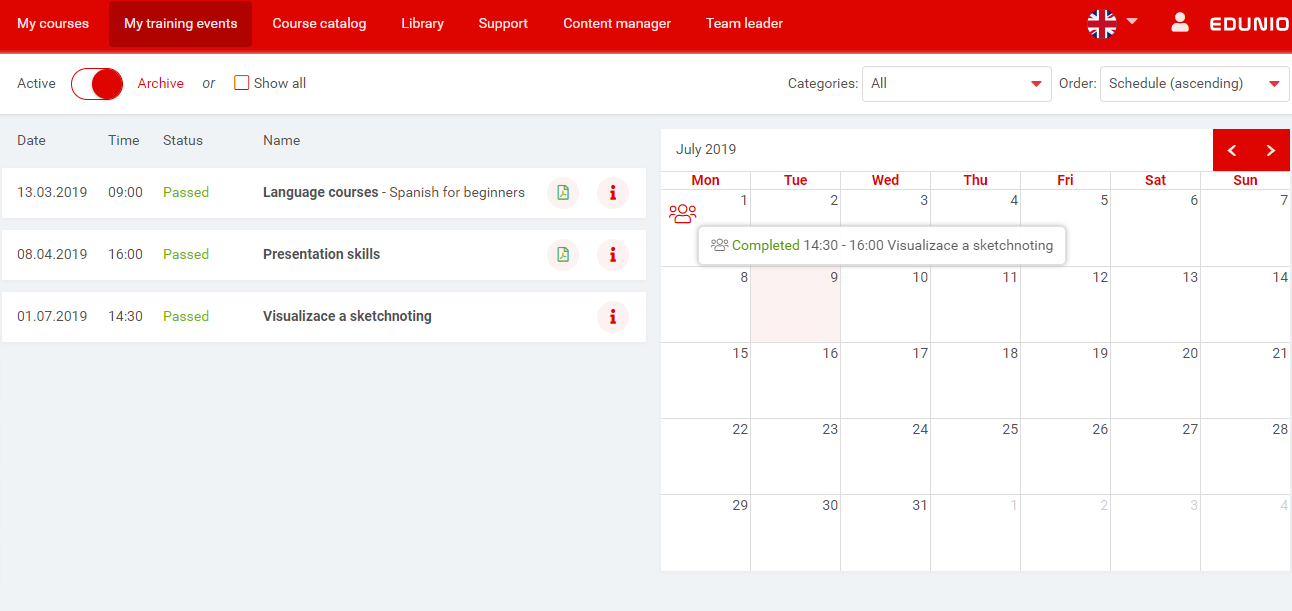Click the Sun weekday header
Image resolution: width=1292 pixels, height=611 pixels.
pos(1245,181)
